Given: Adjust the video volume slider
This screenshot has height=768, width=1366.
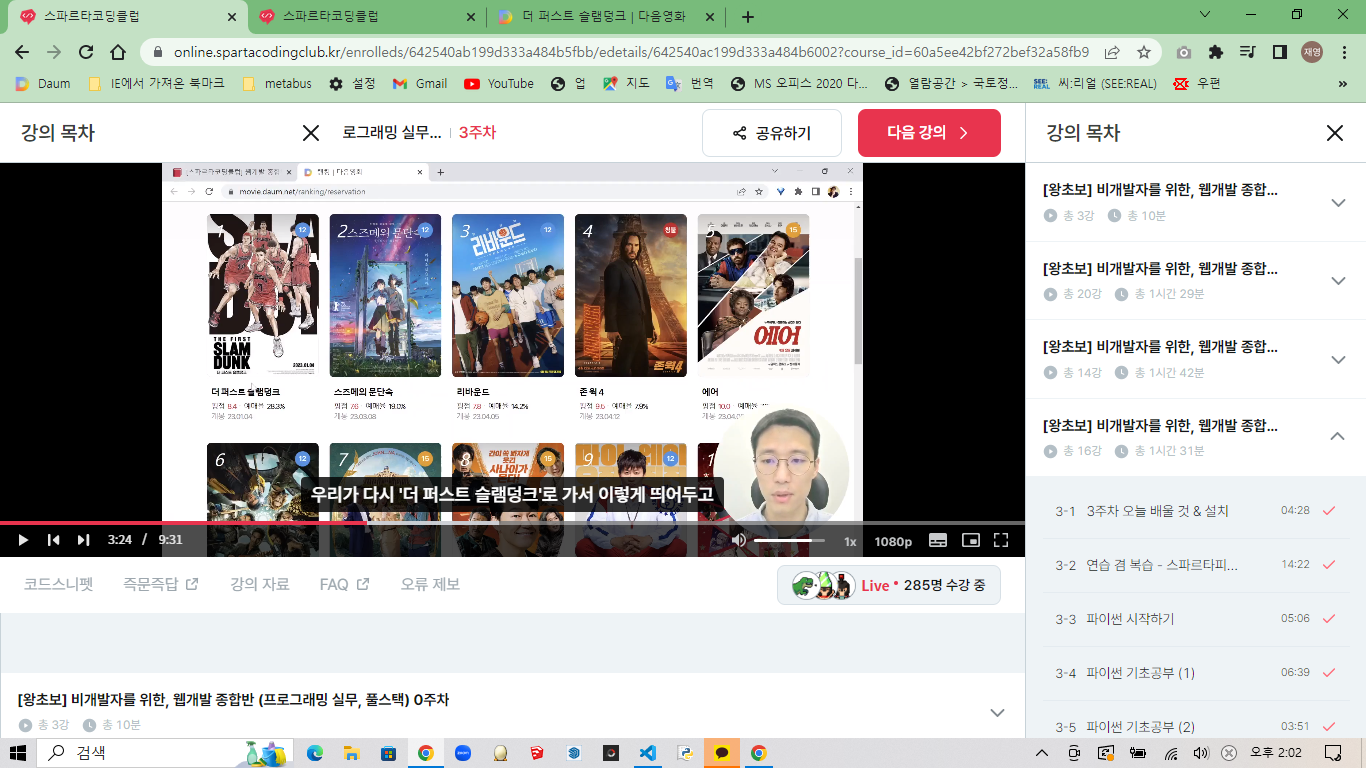Looking at the screenshot, I should click(x=789, y=540).
